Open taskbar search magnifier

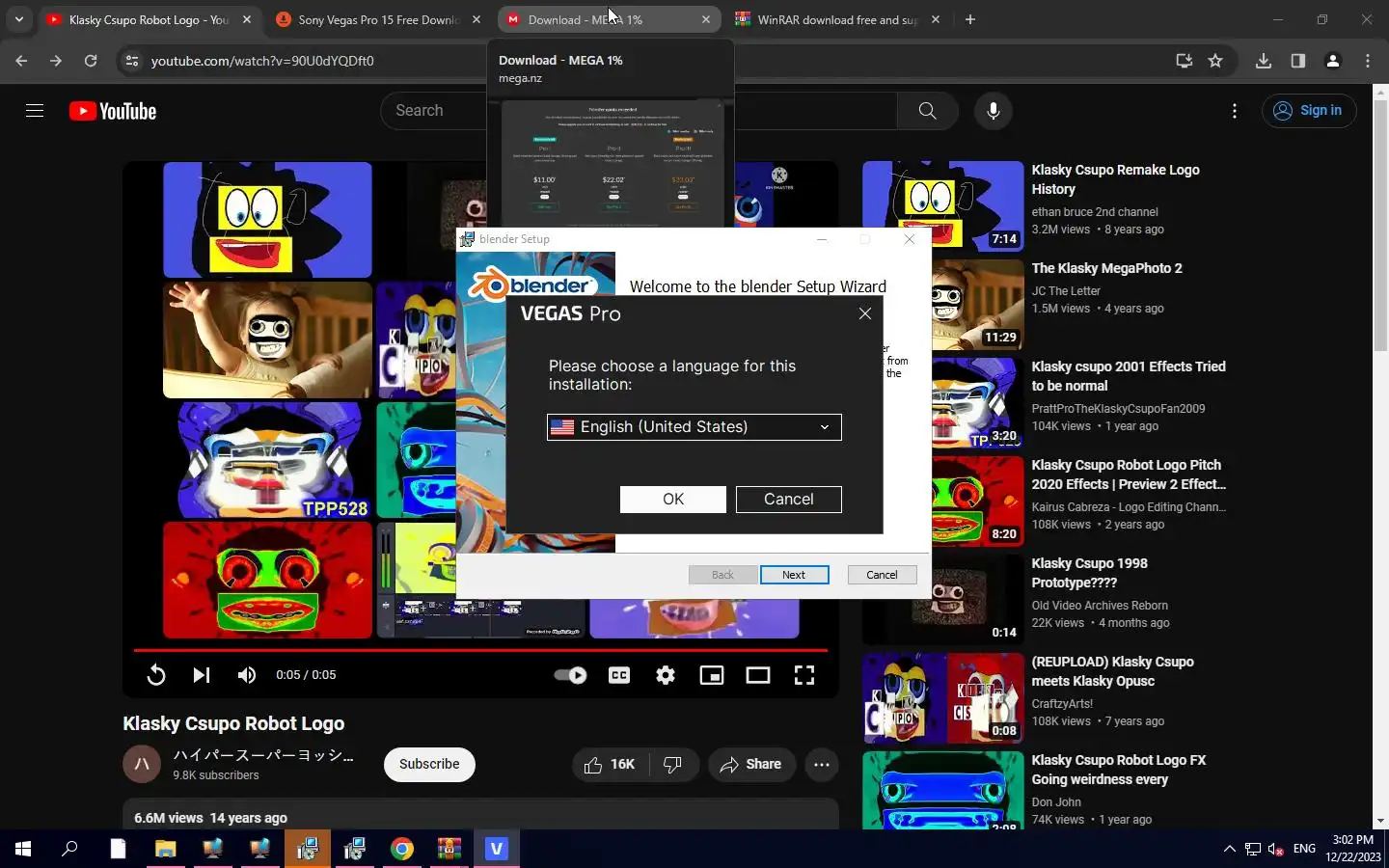[x=69, y=849]
